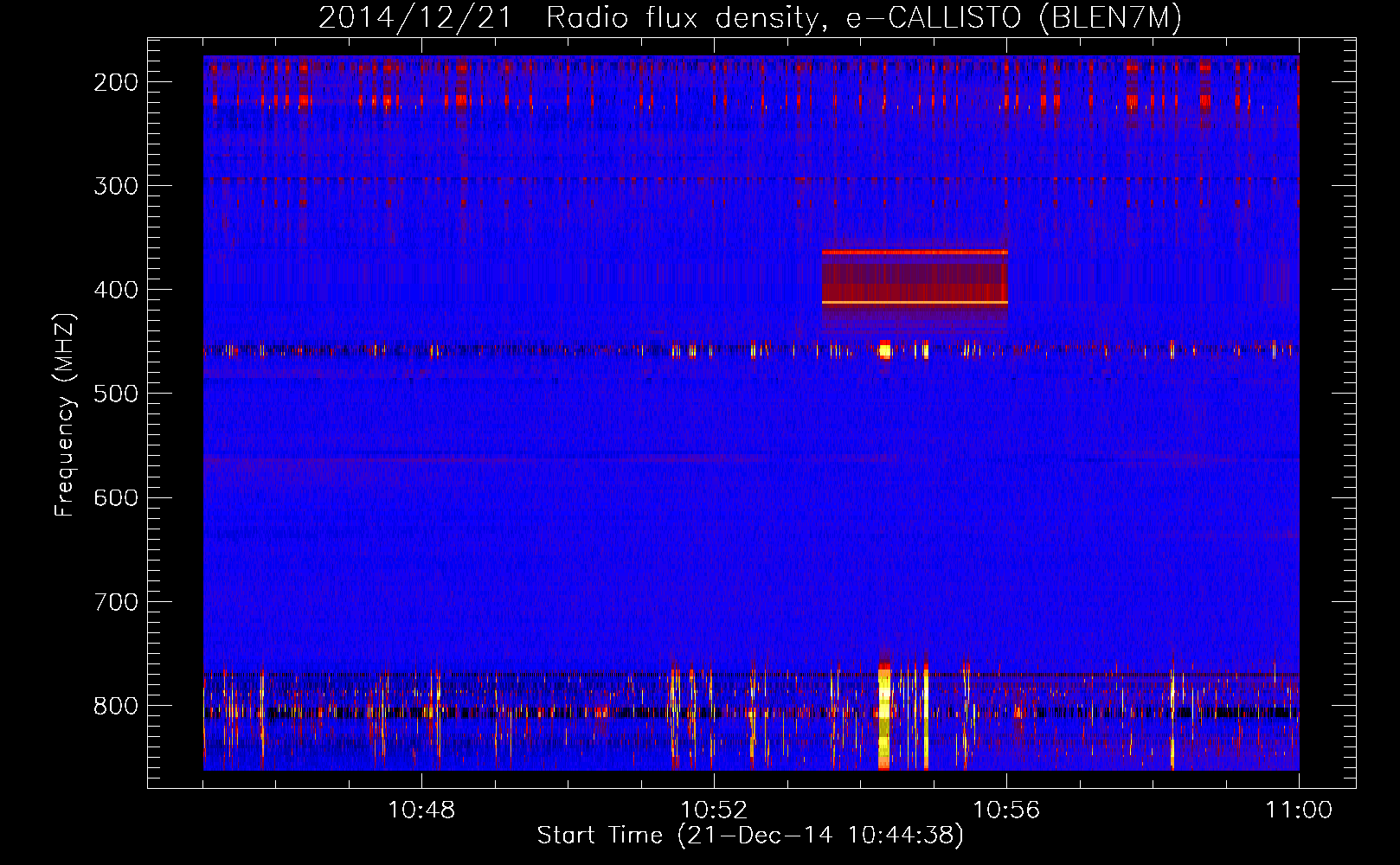The image size is (1400, 865).
Task: Click the 10:56 time tick label
Action: pos(1006,811)
